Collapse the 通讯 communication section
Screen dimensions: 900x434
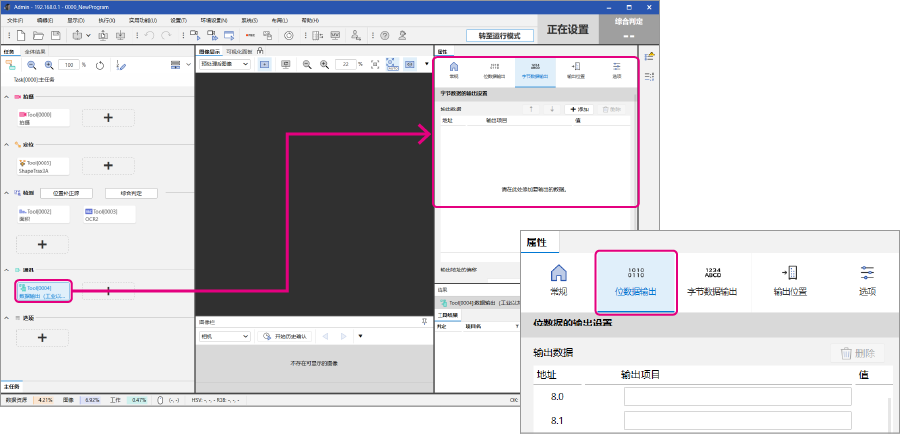click(x=8, y=270)
